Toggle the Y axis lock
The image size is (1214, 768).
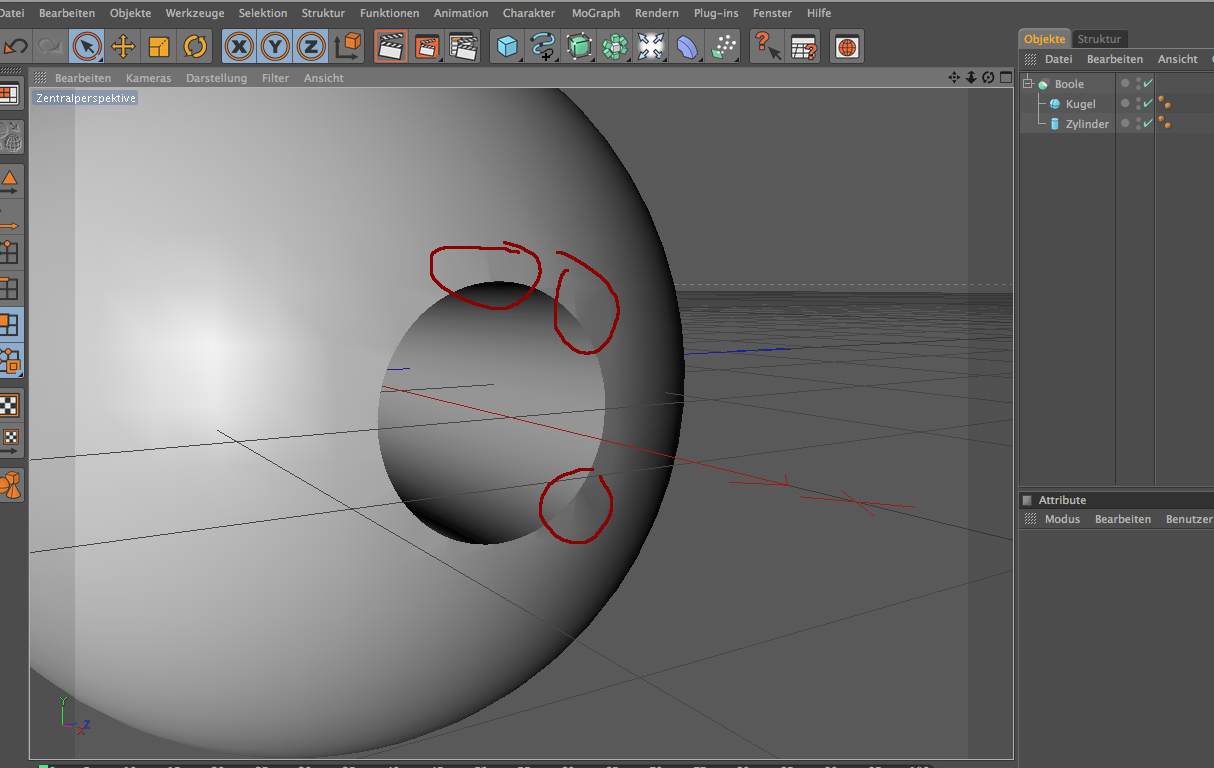click(x=275, y=46)
